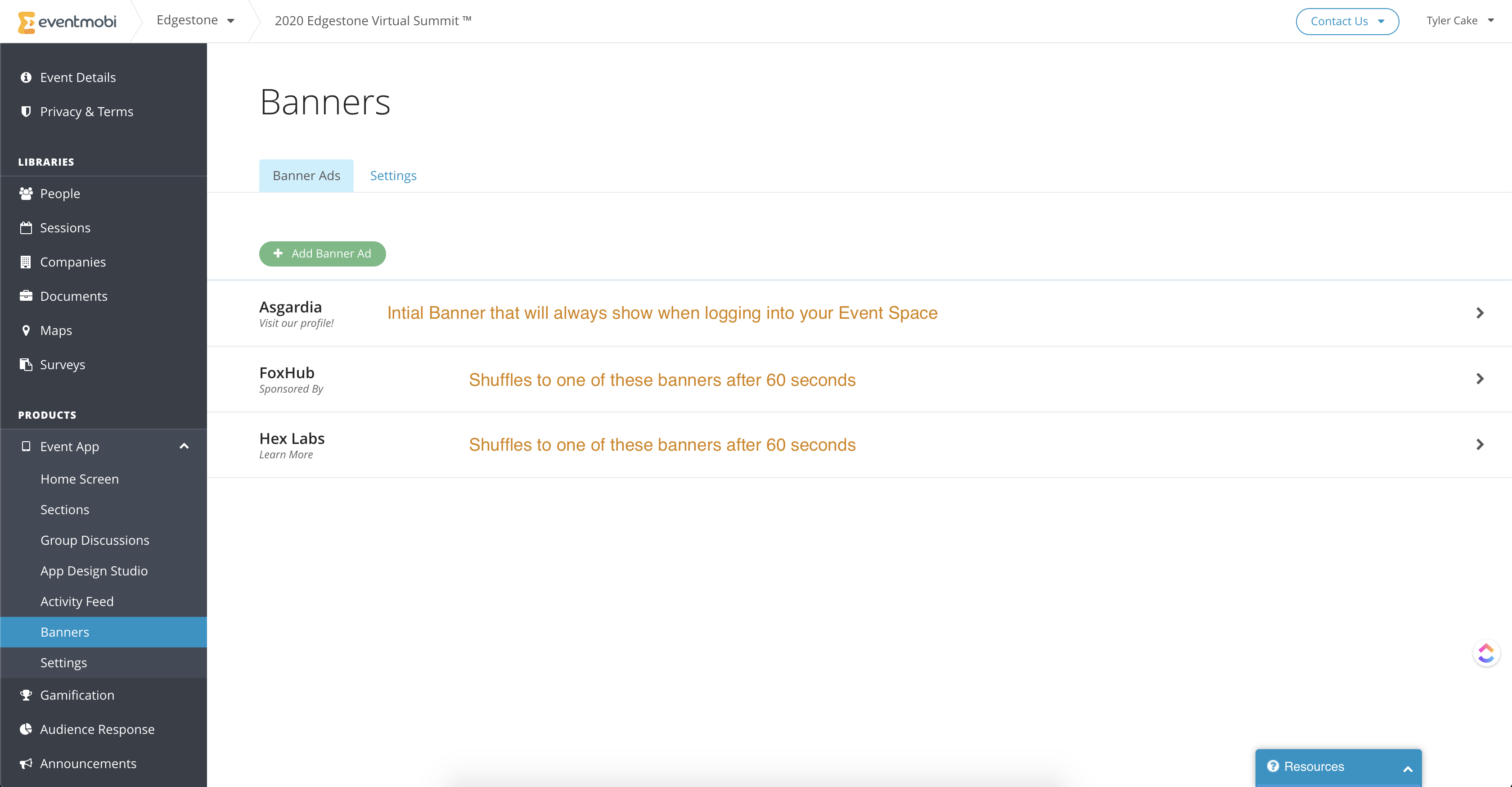Click the Companies building icon
Screen dimensions: 1512x787
tap(26, 262)
